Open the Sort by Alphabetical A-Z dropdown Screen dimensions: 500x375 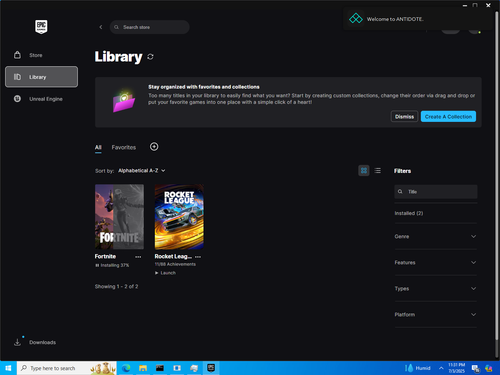tap(142, 171)
